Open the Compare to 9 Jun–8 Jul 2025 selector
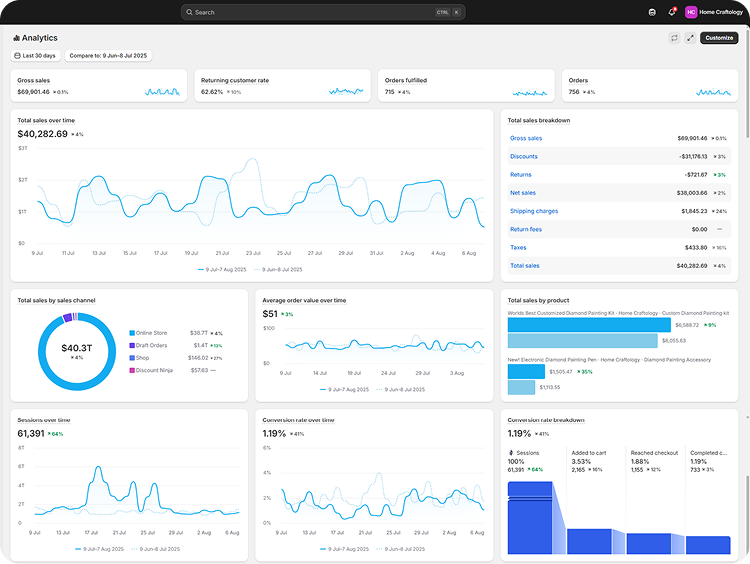The width and height of the screenshot is (750, 564). 108,55
